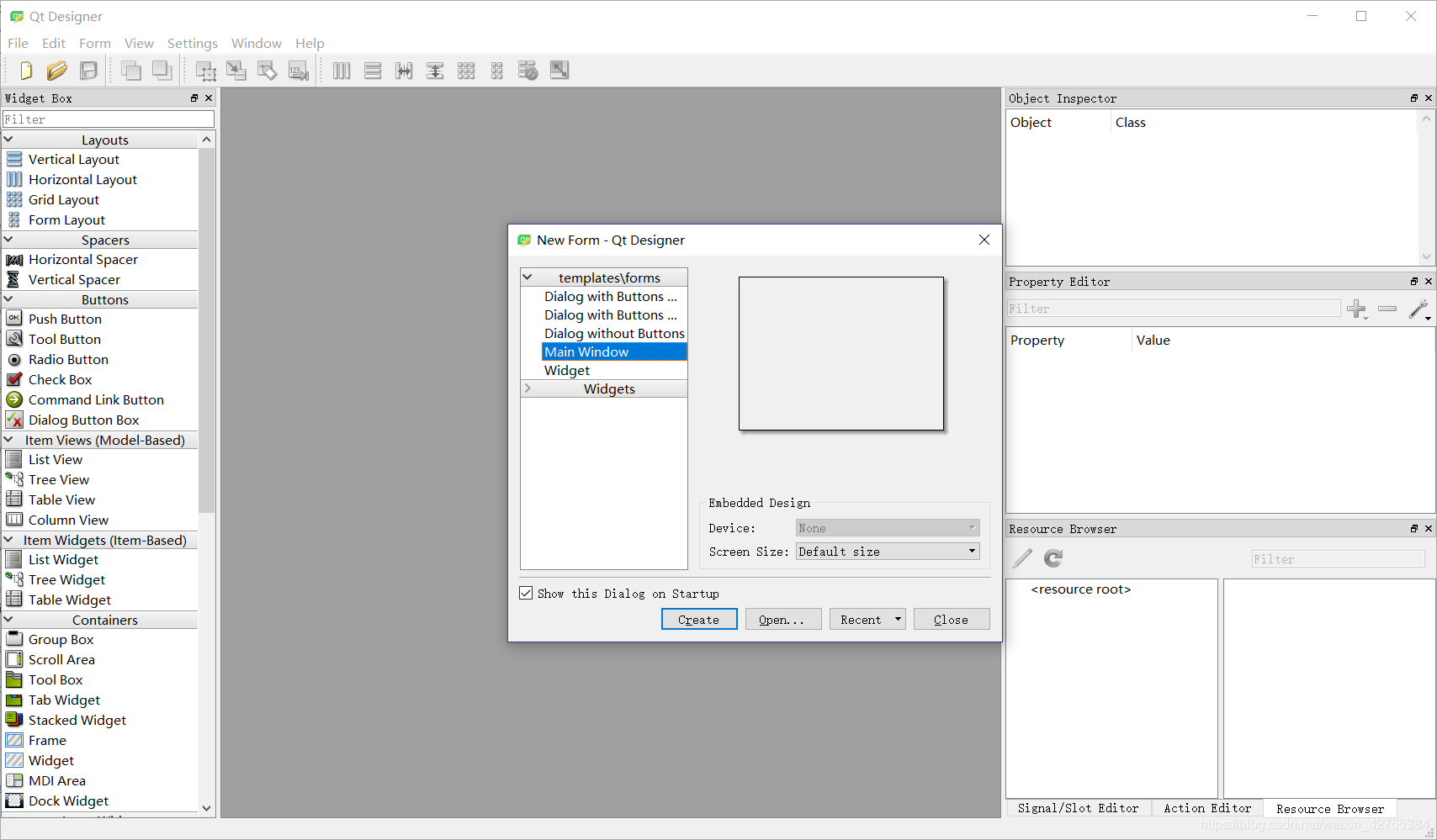Pick the Radio Button widget icon
This screenshot has width=1437, height=840.
(x=14, y=359)
